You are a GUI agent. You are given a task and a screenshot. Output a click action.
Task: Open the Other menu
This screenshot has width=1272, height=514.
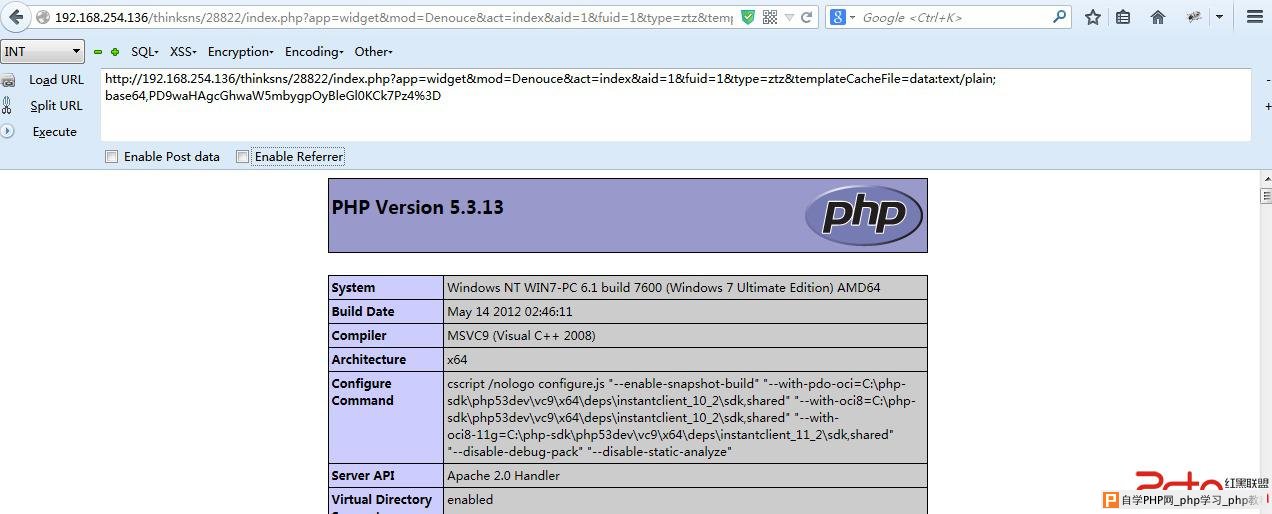click(373, 52)
